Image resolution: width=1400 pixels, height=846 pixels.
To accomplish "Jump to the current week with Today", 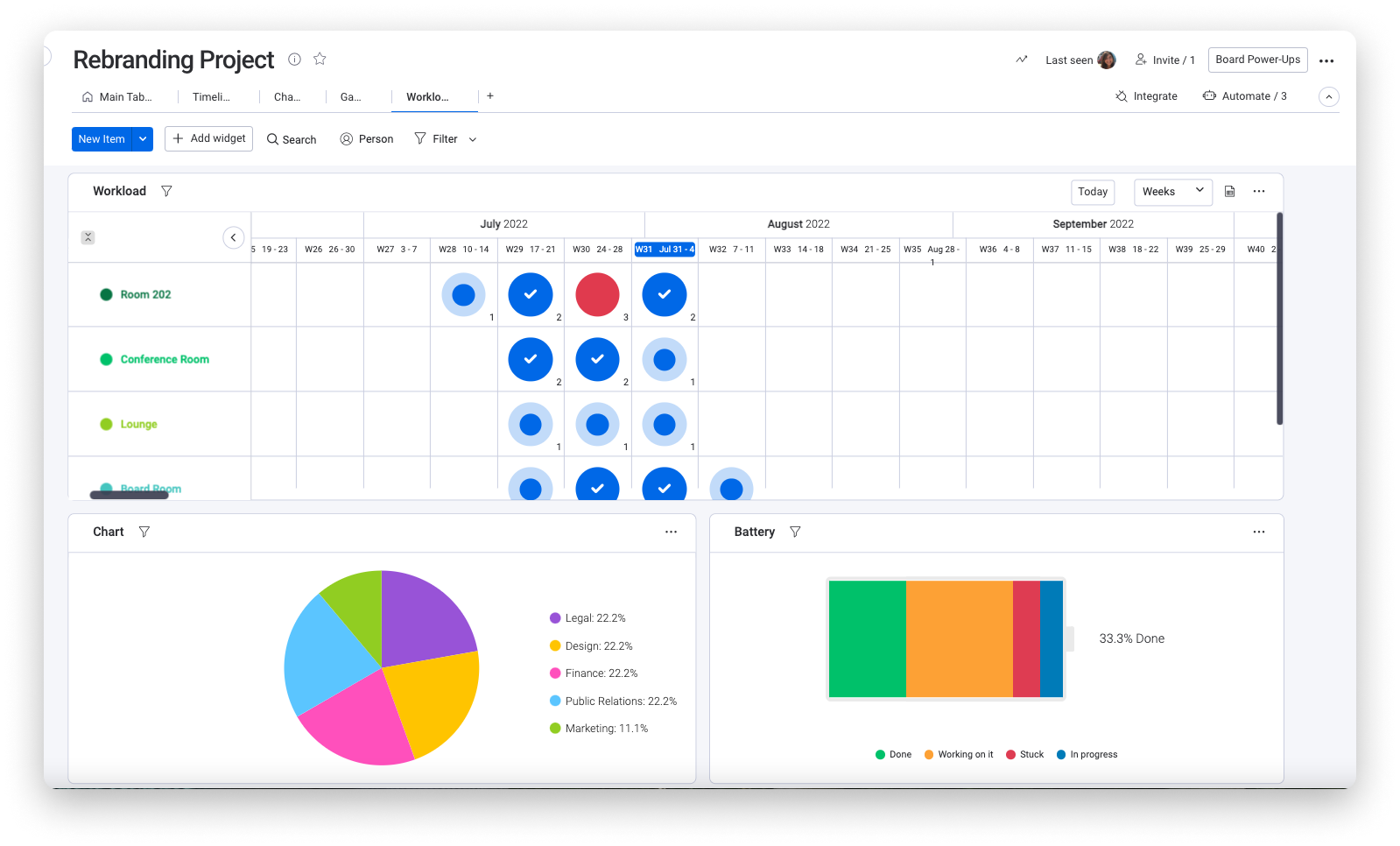I will tap(1092, 192).
